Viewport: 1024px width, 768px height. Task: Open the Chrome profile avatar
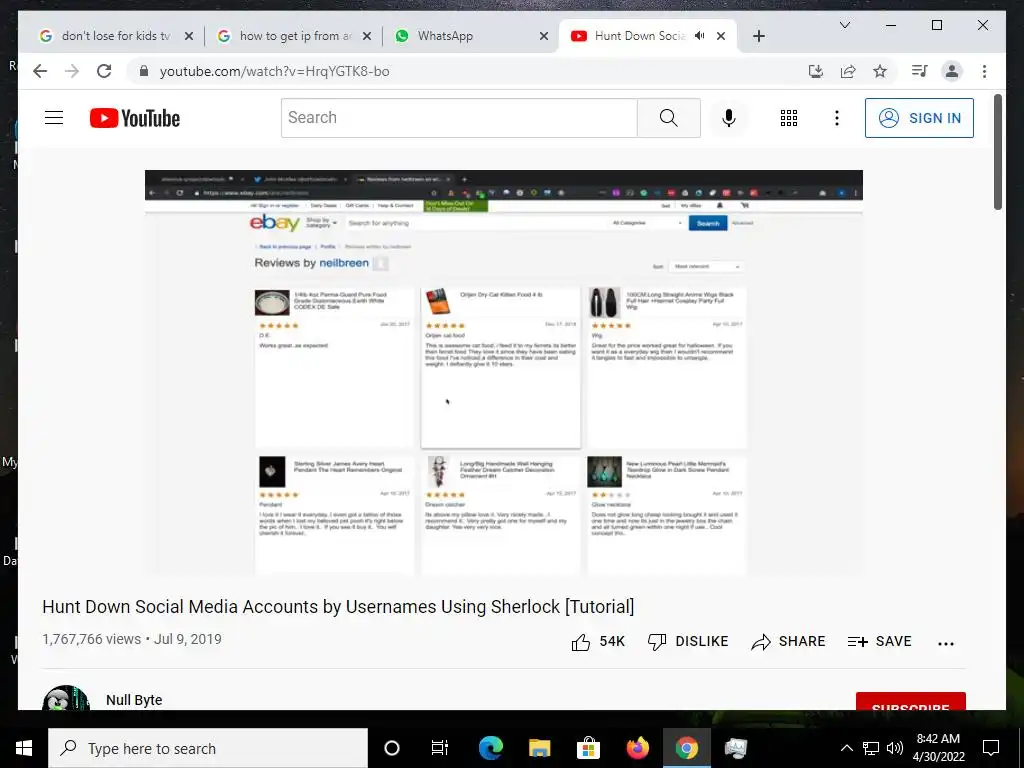click(x=952, y=71)
